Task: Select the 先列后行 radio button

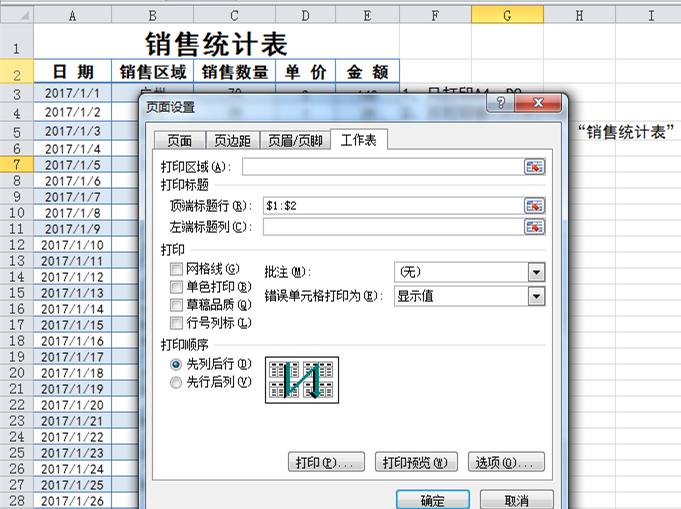Action: [x=175, y=364]
